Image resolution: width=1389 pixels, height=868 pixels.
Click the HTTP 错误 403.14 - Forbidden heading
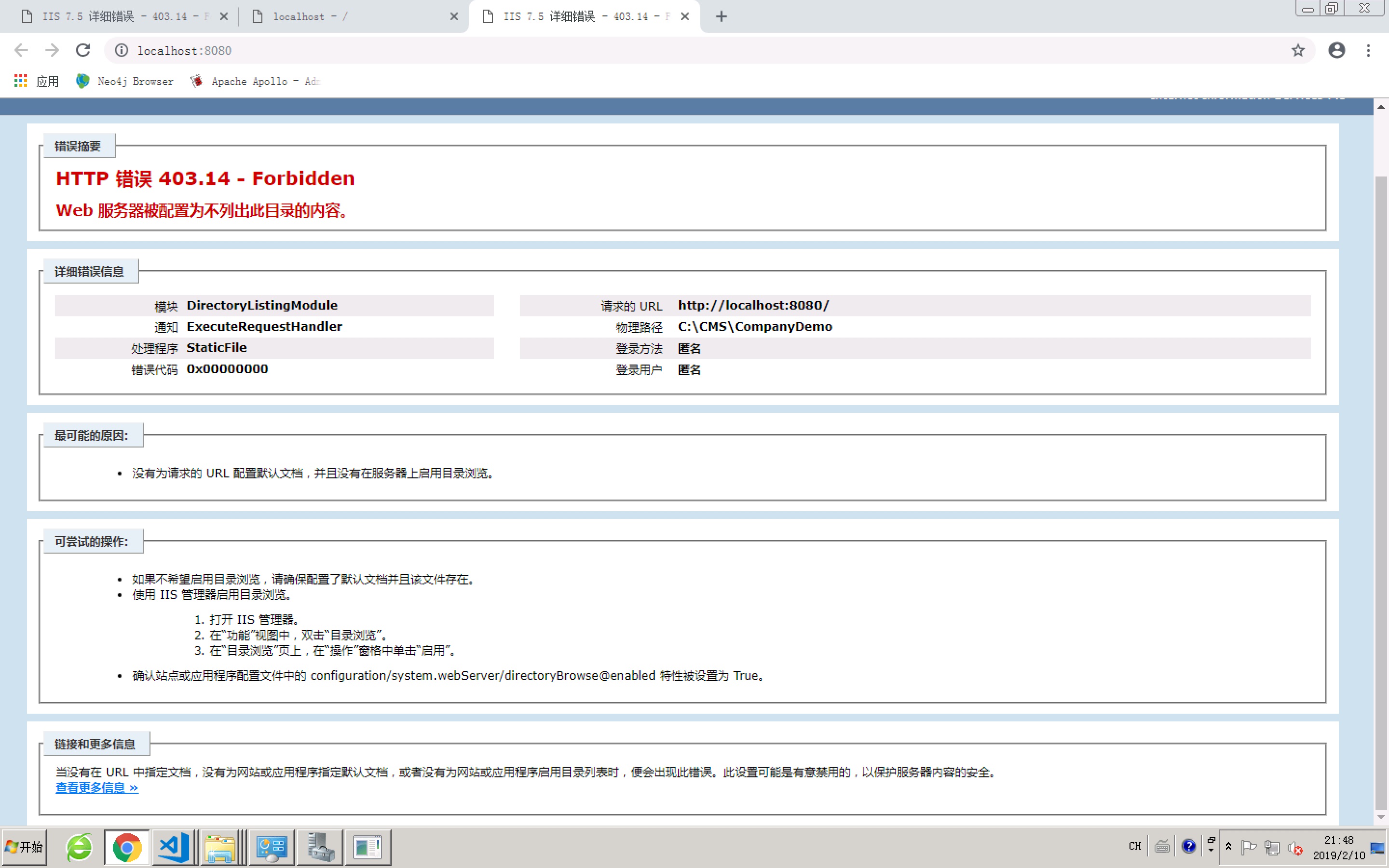tap(205, 178)
